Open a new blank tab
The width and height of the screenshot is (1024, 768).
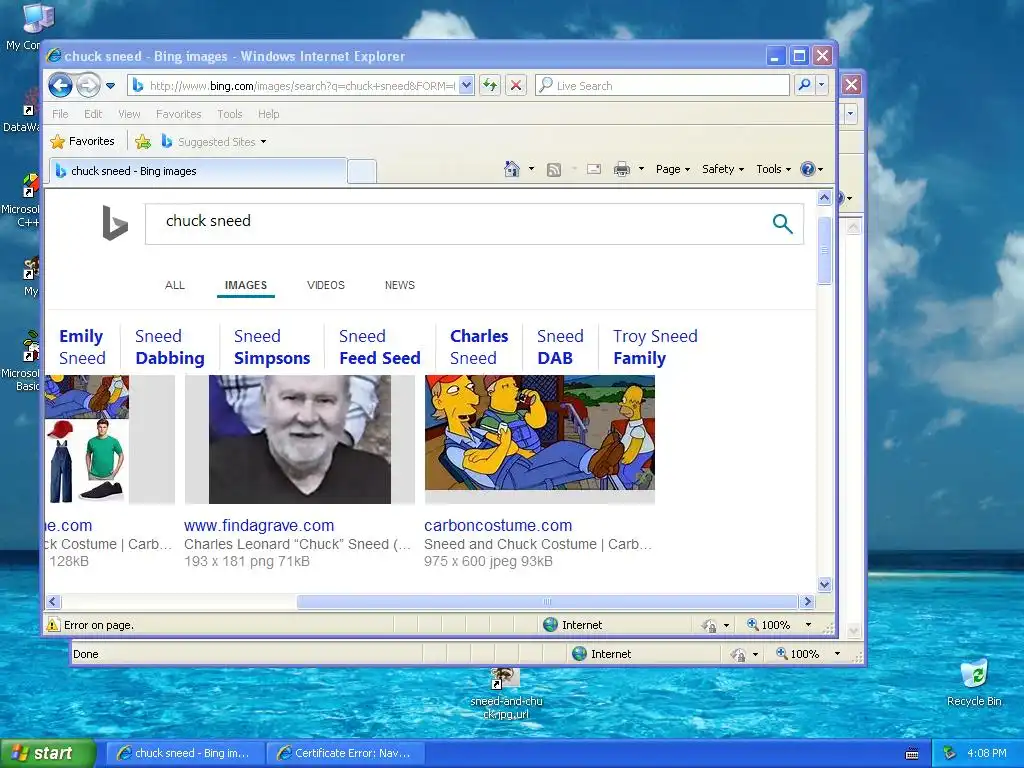[x=362, y=171]
